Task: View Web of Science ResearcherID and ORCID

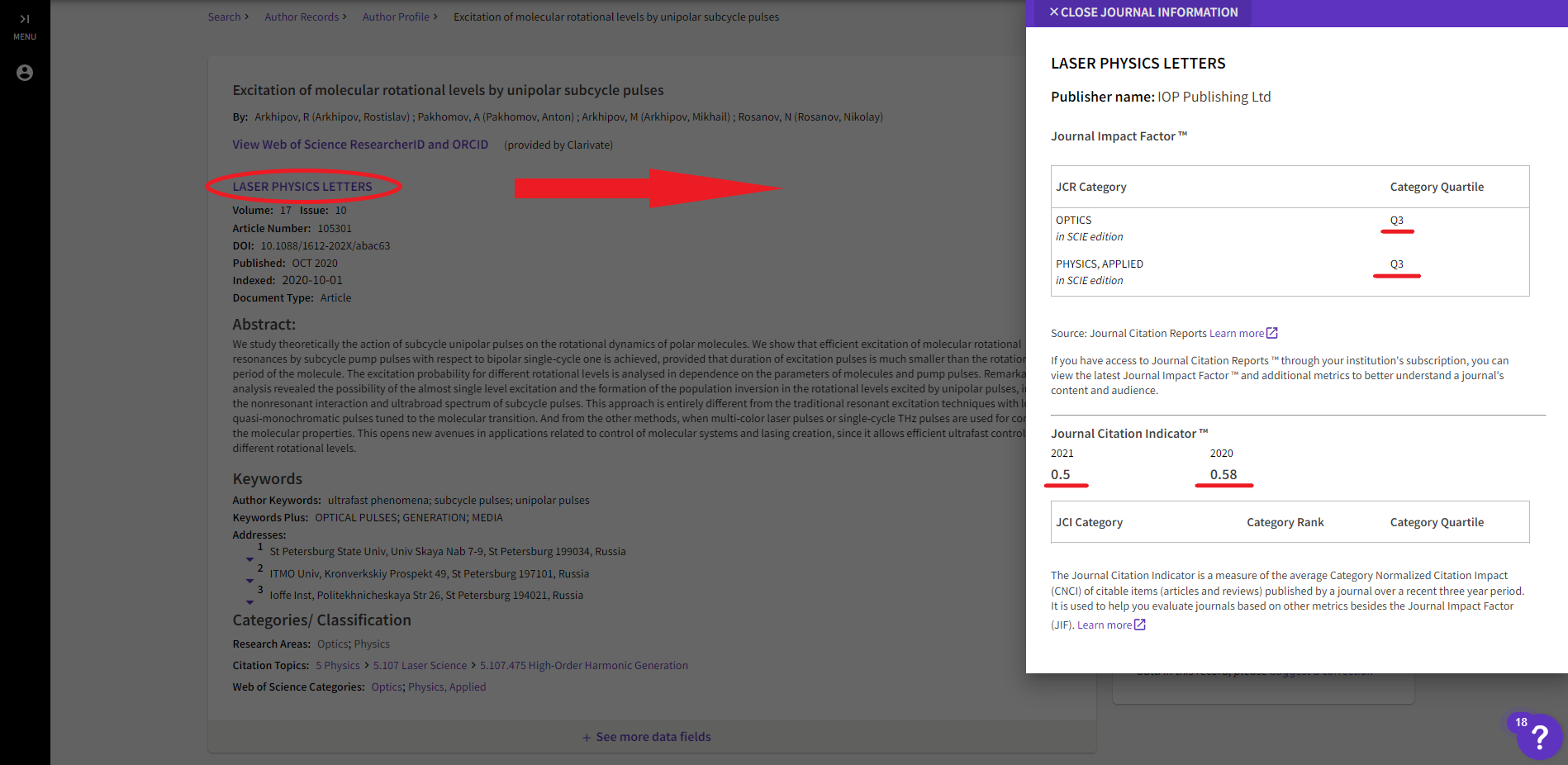Action: [360, 145]
